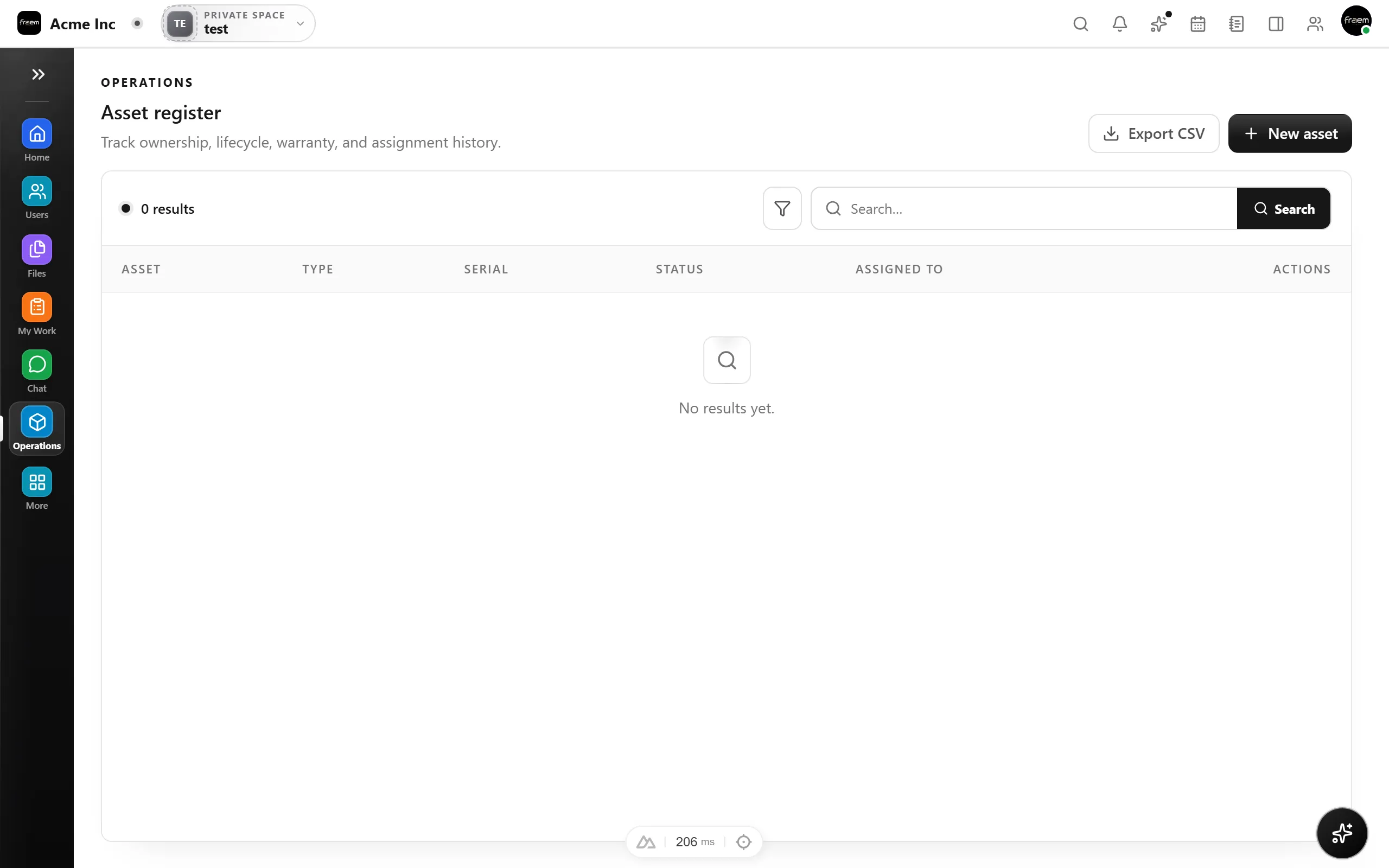
Task: Click the No results yet. message
Action: [x=726, y=408]
